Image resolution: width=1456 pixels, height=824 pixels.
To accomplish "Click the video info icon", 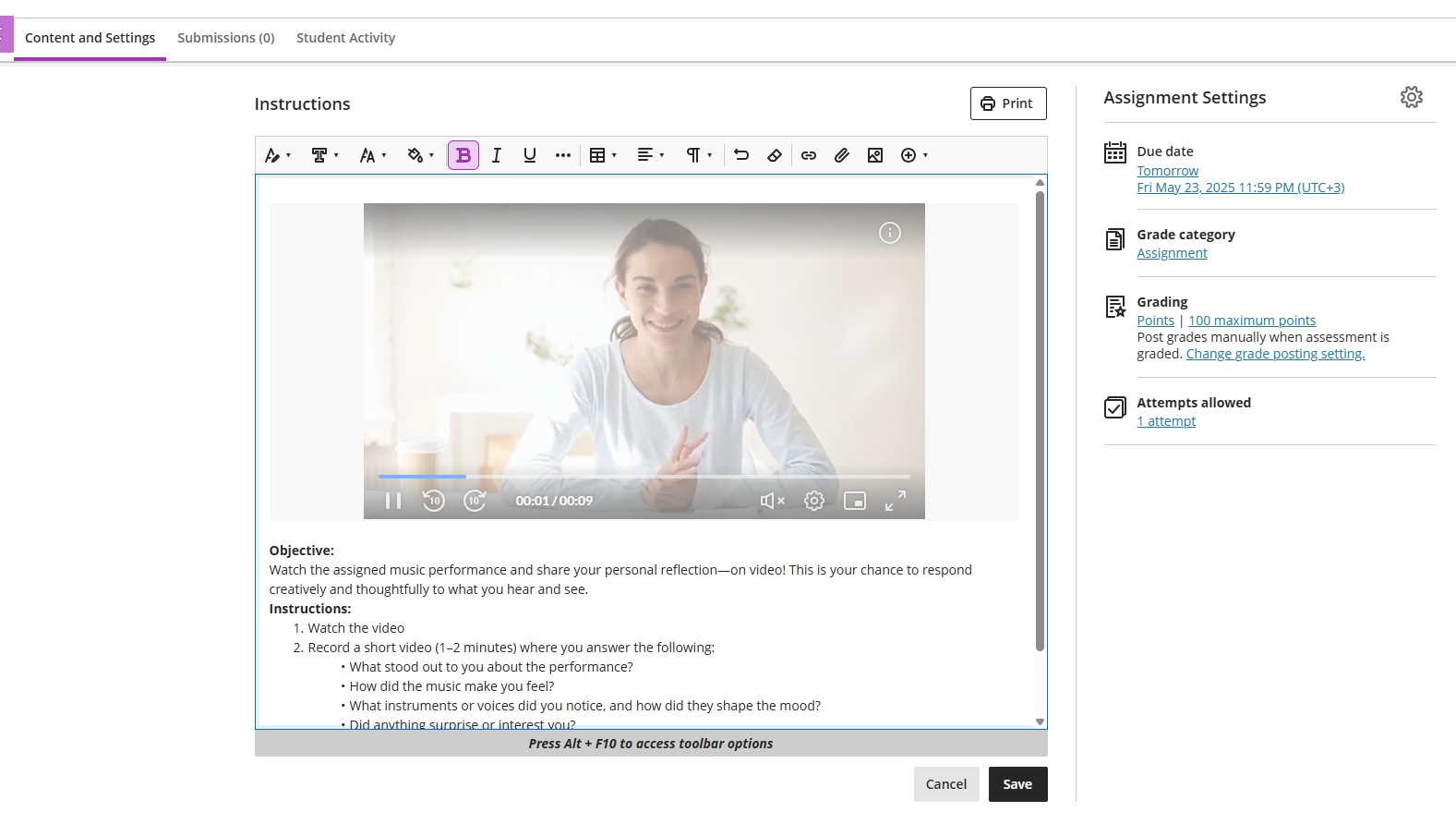I will [x=889, y=233].
